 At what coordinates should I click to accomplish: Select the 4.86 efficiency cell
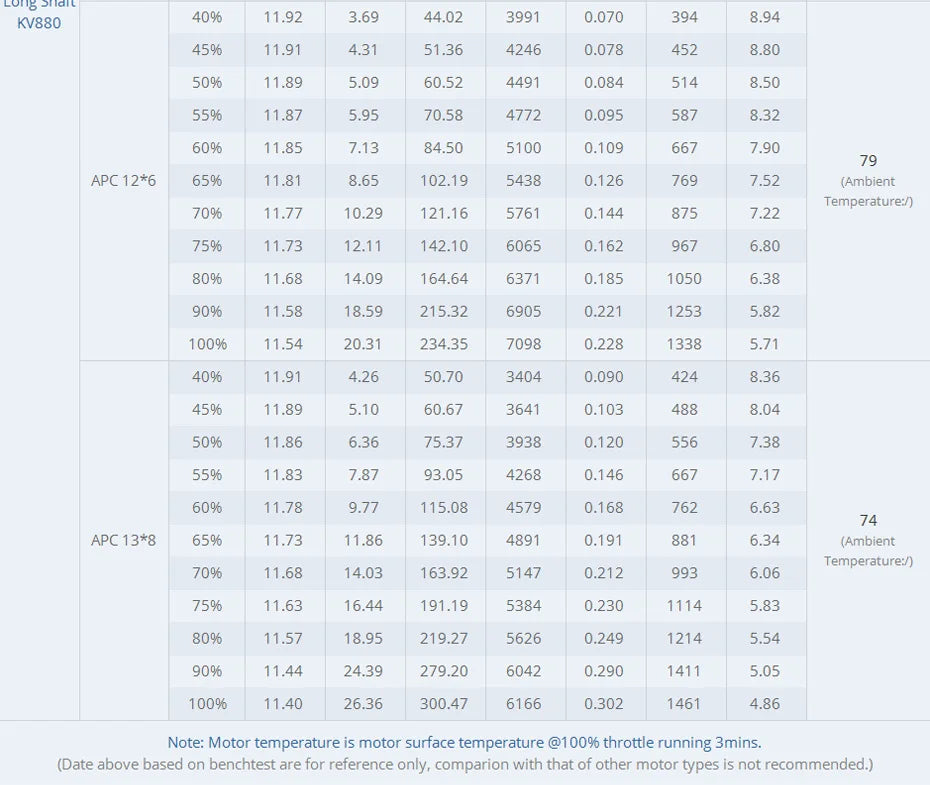click(x=764, y=704)
